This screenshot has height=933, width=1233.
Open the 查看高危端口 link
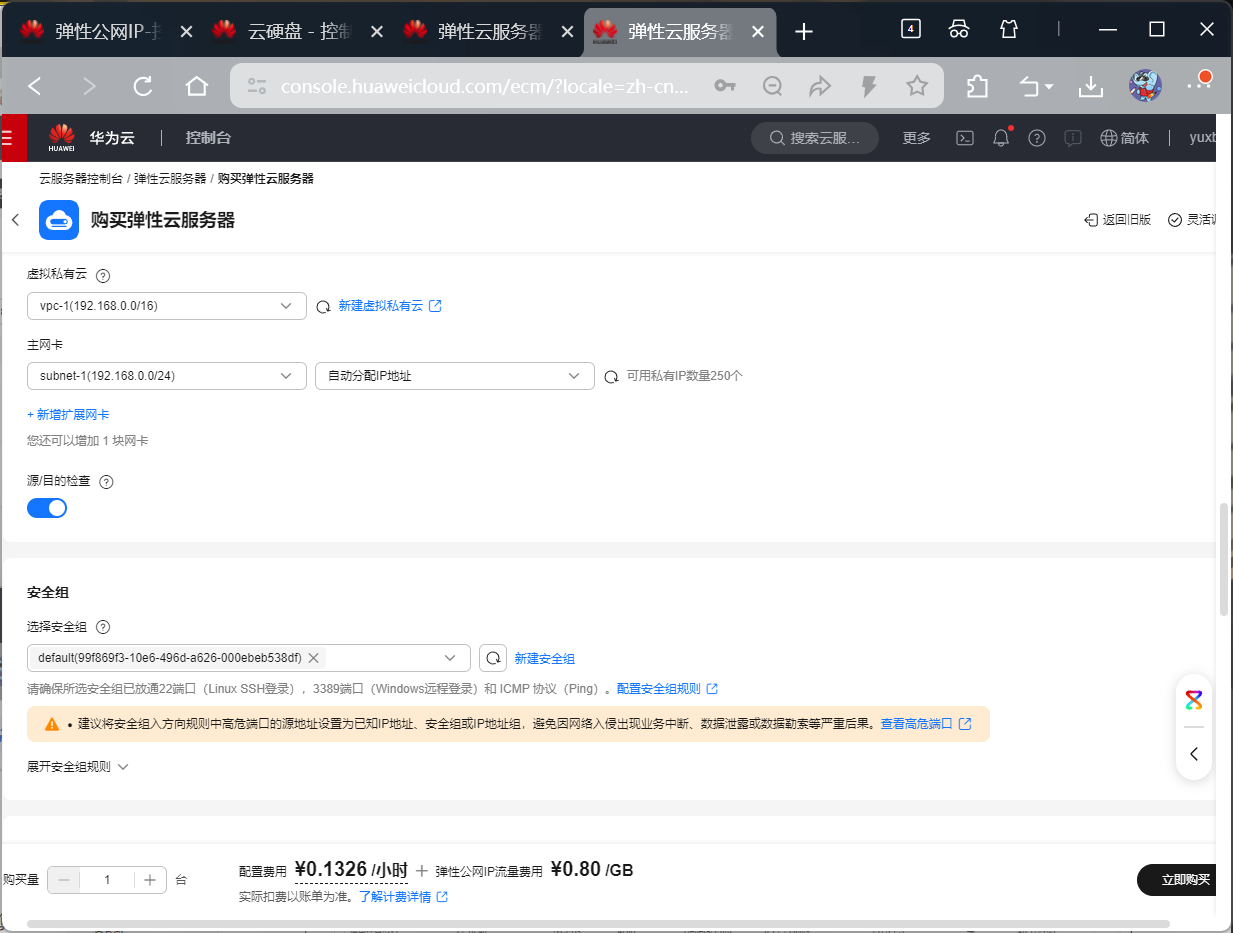point(925,723)
